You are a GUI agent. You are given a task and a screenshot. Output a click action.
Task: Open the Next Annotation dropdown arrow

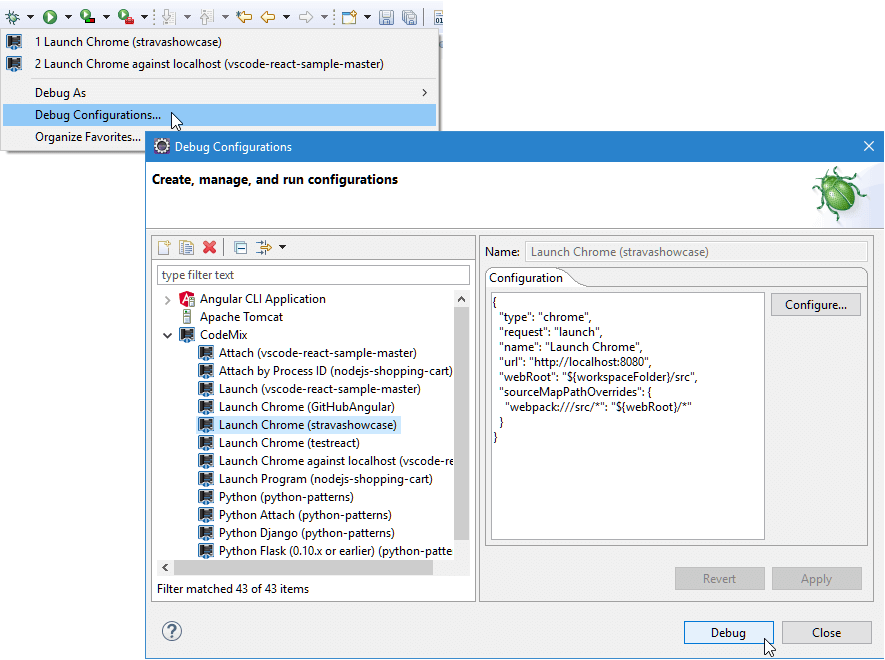click(187, 18)
